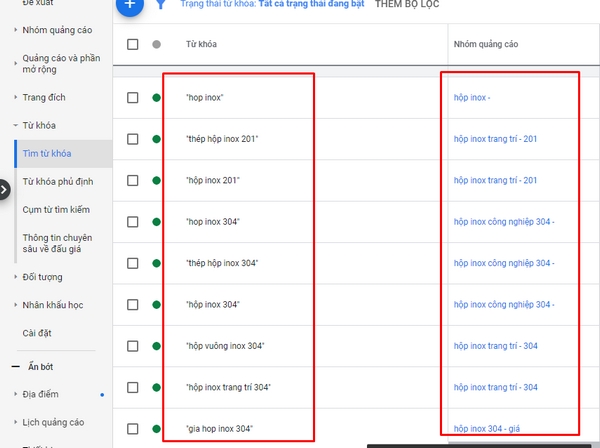Expand the Trang đích sidebar arrow
Screen dimensions: 600x448
tap(15, 97)
